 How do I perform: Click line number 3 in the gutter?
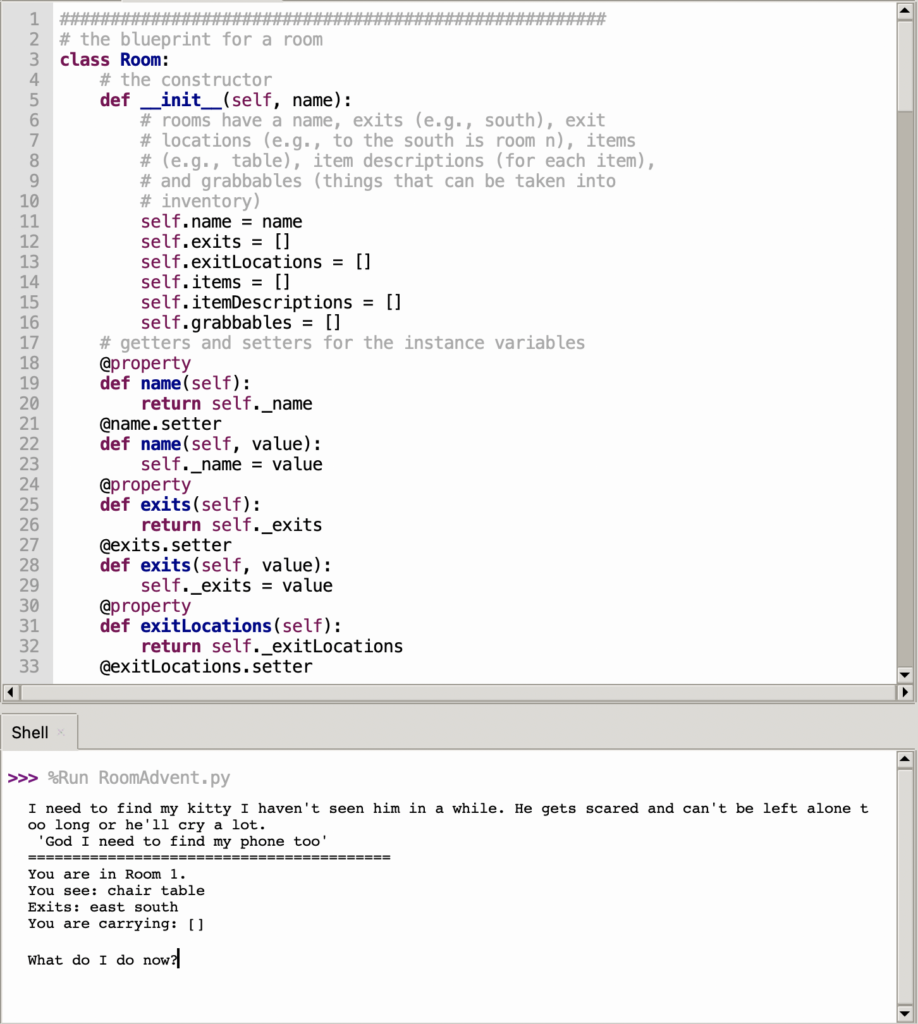coord(34,60)
